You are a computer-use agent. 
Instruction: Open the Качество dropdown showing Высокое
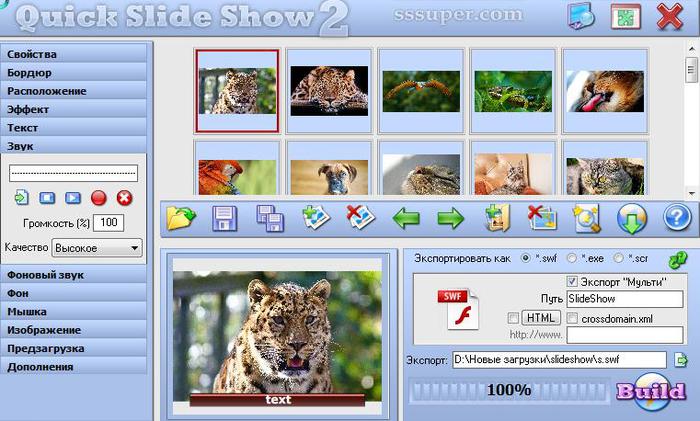[97, 248]
